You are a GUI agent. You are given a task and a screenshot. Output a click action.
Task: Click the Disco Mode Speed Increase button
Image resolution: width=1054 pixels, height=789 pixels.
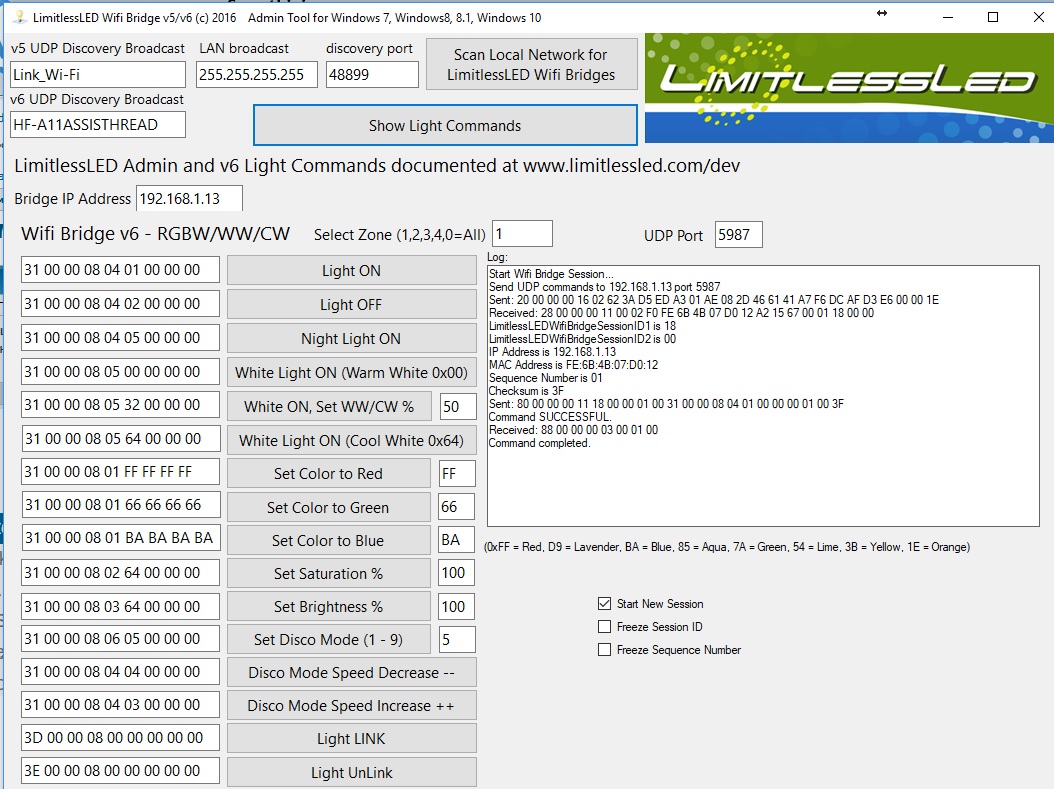coord(351,706)
